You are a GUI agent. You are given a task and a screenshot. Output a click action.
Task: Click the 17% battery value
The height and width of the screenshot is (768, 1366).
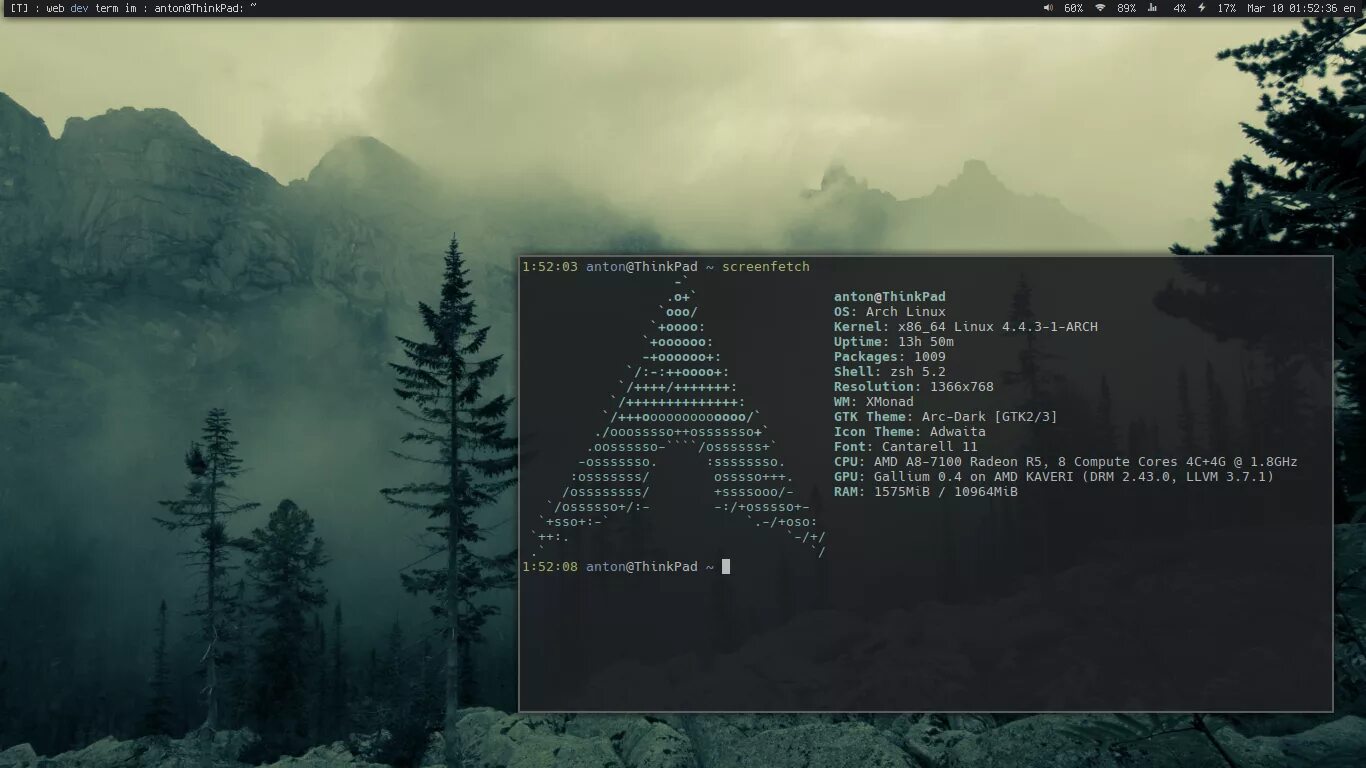1226,7
